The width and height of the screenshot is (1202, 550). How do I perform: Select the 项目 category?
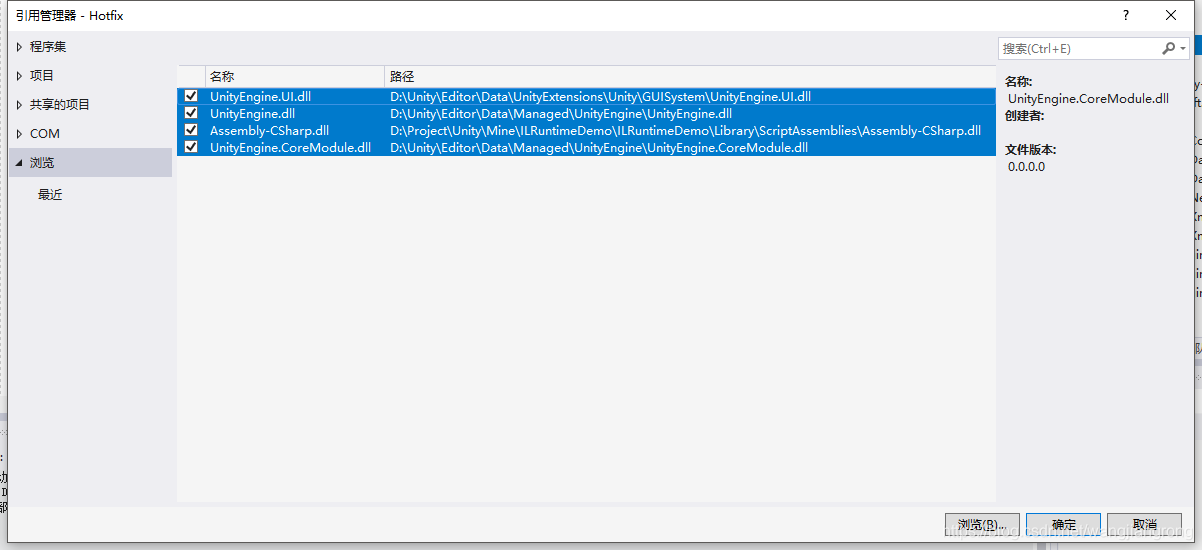42,76
